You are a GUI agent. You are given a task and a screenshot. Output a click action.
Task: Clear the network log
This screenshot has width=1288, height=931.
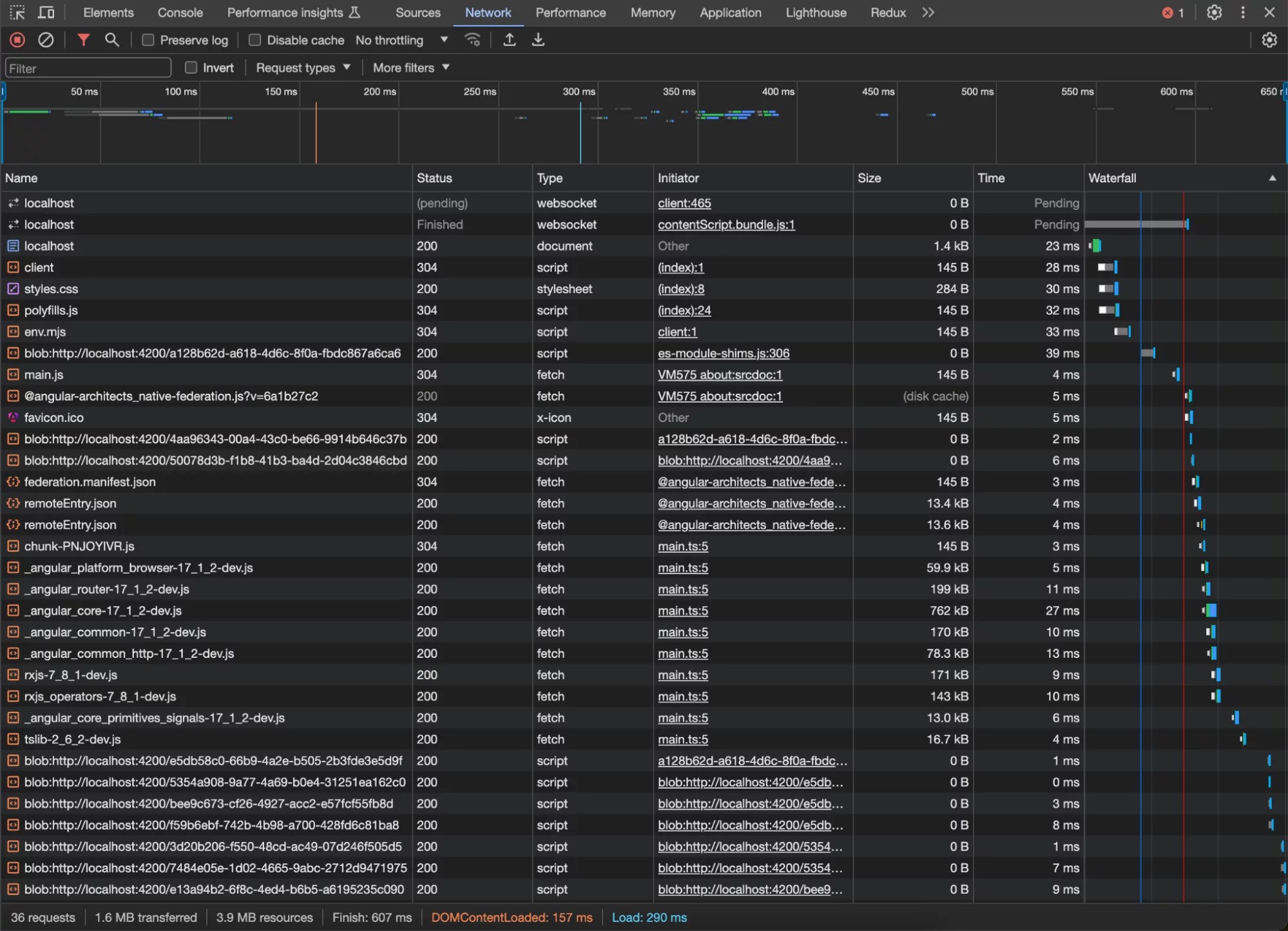point(46,40)
